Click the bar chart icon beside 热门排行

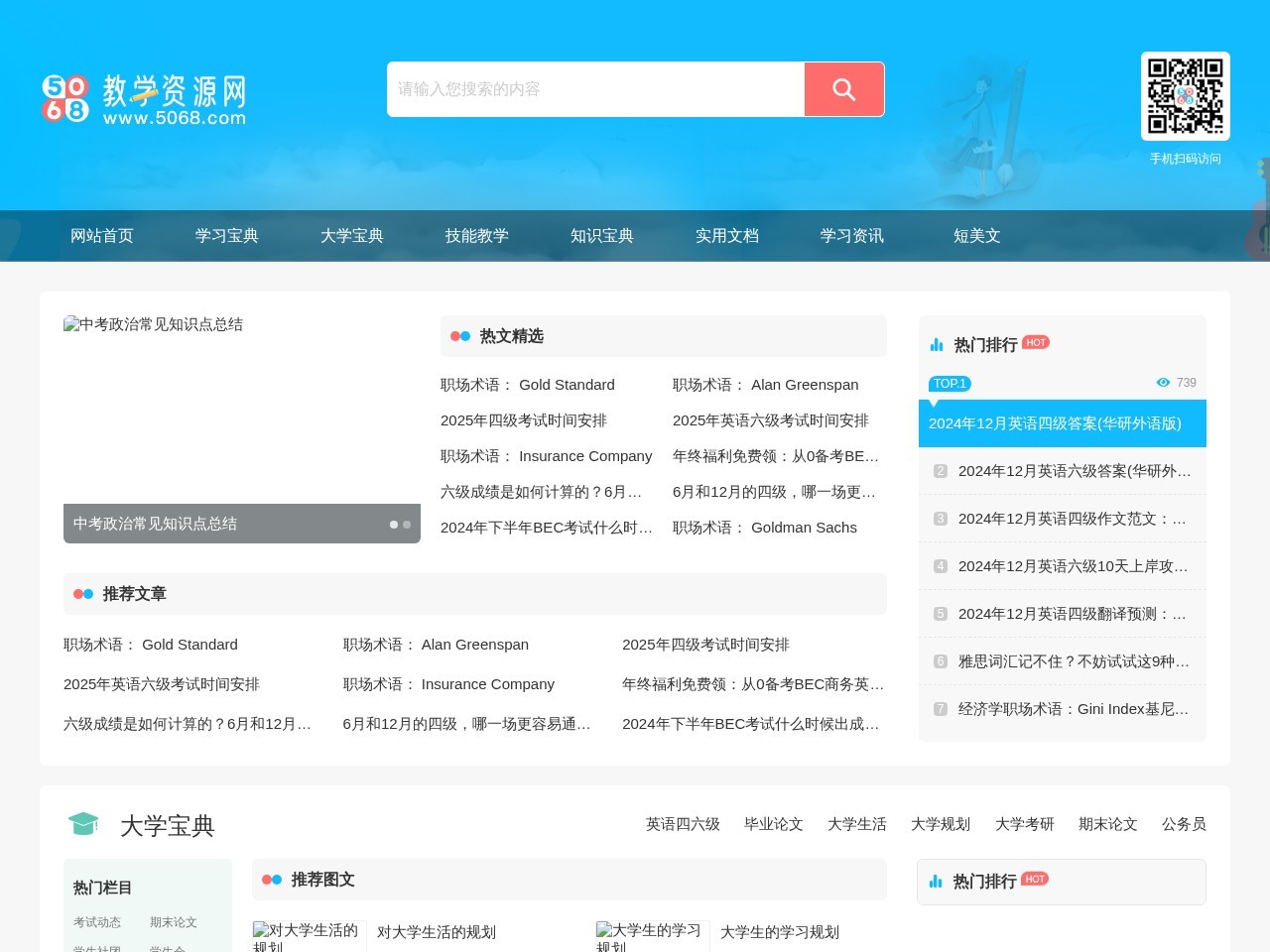[937, 344]
